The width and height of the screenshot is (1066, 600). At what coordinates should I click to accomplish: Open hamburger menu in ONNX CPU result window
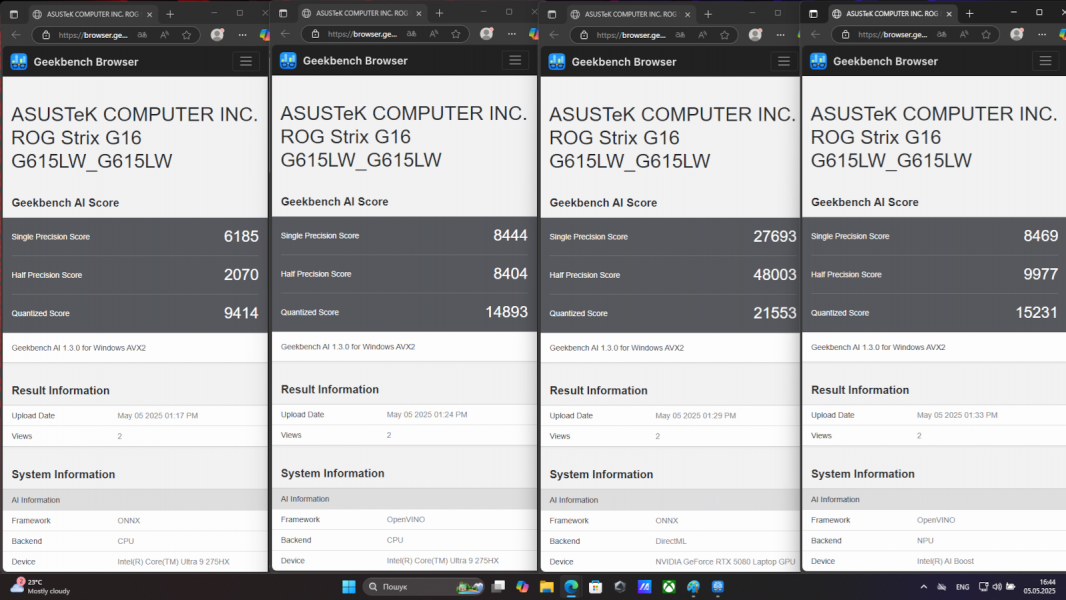(x=245, y=62)
